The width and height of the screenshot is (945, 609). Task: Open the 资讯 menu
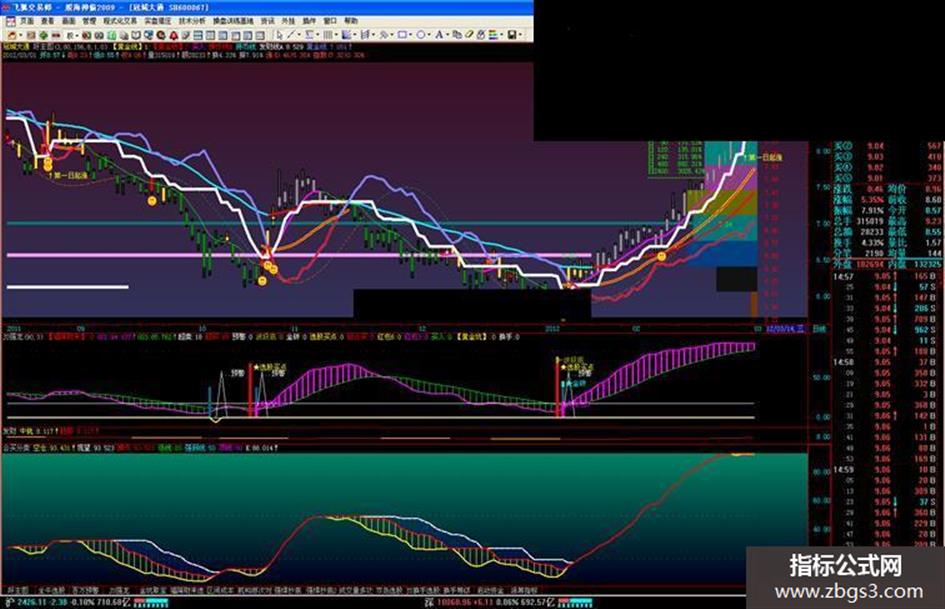pos(267,21)
